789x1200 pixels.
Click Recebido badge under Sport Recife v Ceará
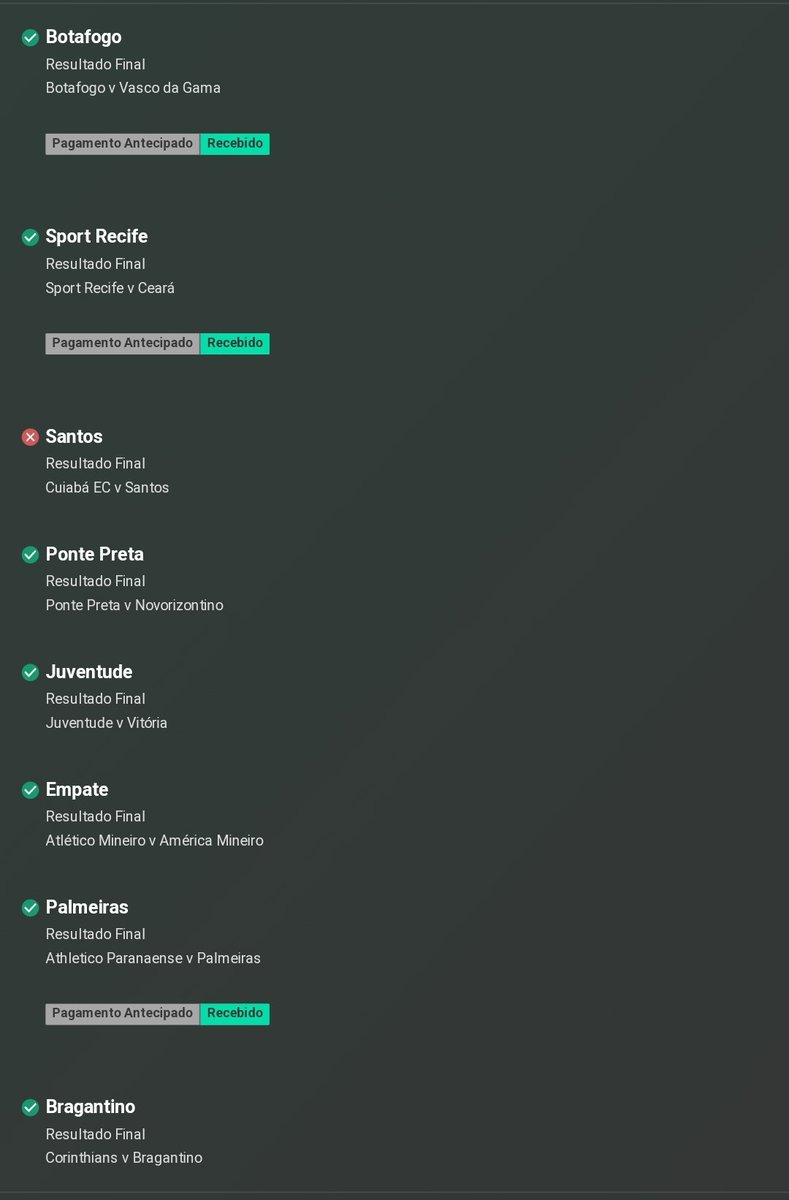point(235,343)
